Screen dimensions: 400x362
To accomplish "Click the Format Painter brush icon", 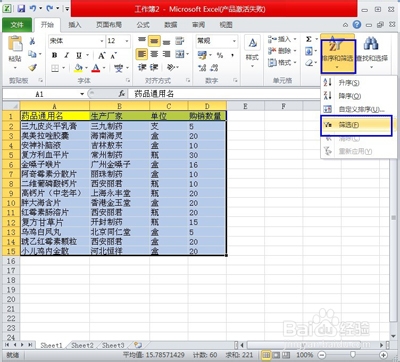I will tap(32, 67).
